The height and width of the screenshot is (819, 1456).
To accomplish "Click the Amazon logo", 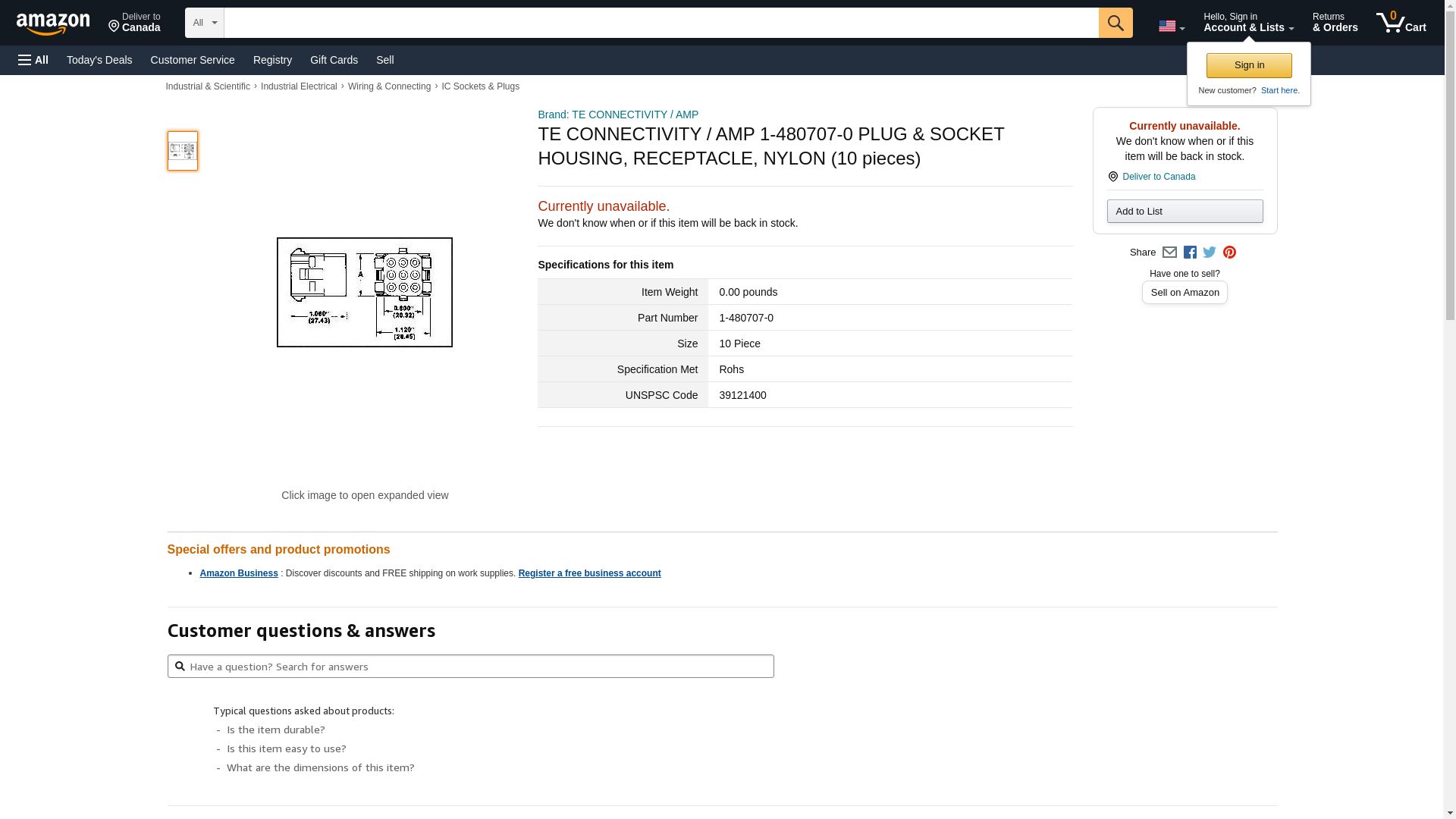I will 53,24.
